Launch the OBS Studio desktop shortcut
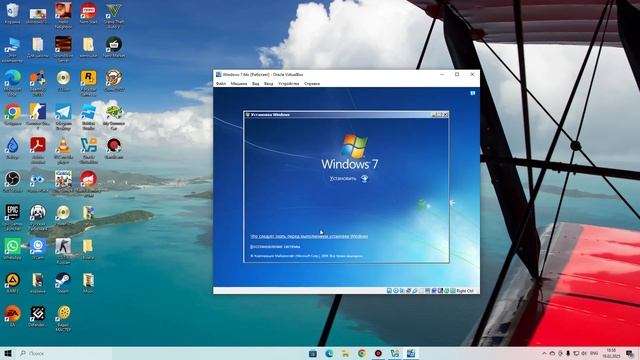640x360 pixels. [12, 182]
